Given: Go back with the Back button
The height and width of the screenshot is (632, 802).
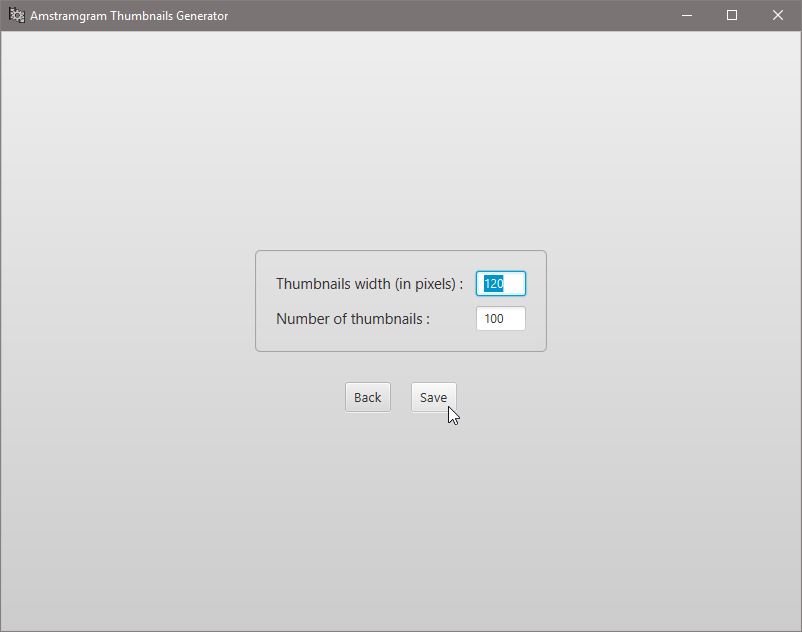Looking at the screenshot, I should click(x=368, y=397).
